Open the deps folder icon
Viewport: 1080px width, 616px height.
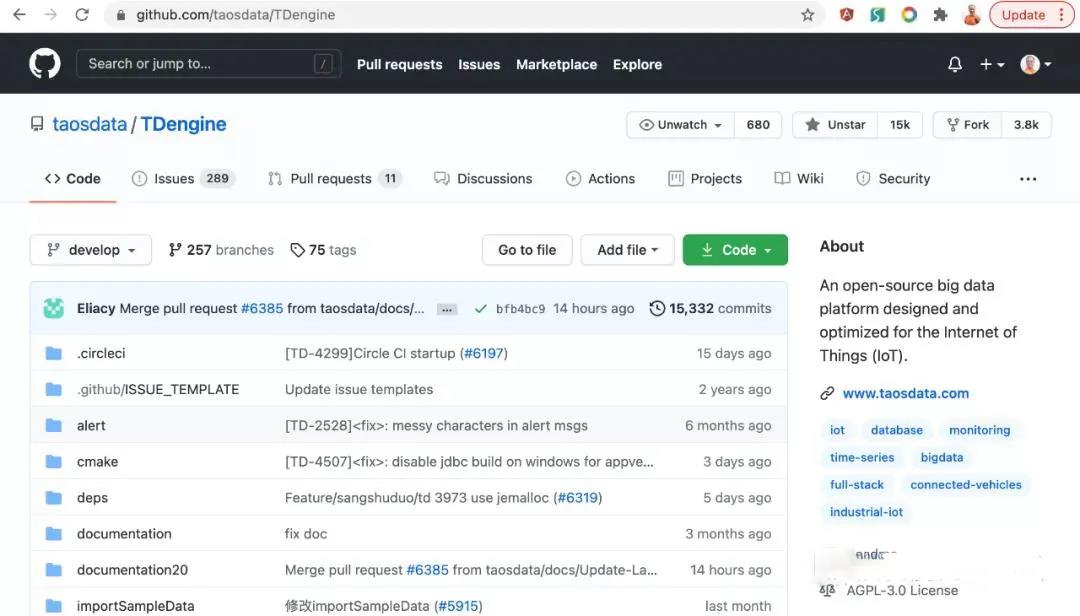pos(54,497)
